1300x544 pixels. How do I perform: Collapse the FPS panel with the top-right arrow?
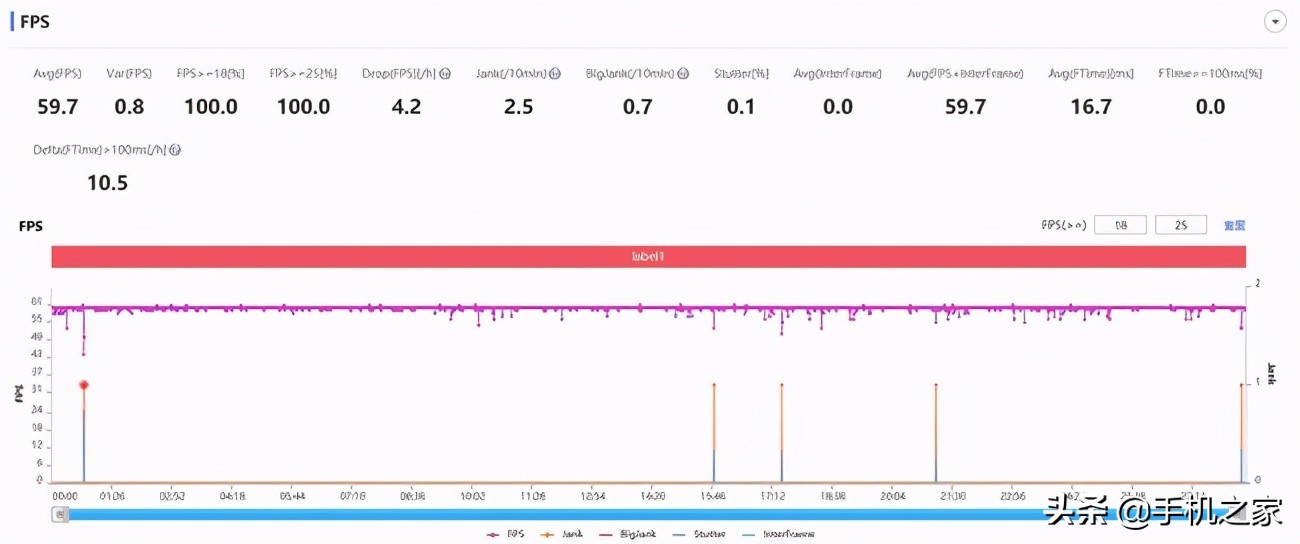click(x=1275, y=22)
